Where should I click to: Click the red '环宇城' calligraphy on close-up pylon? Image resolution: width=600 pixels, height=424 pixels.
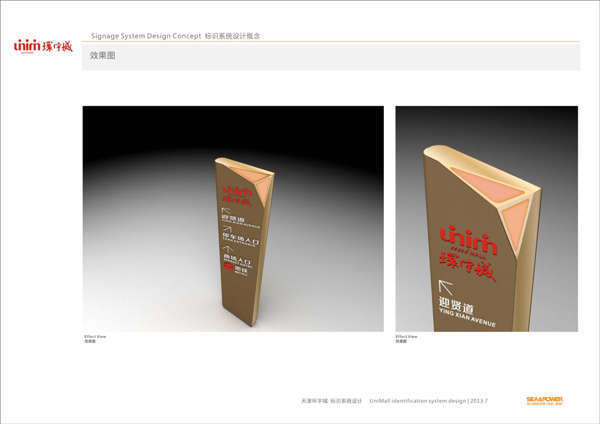point(467,266)
